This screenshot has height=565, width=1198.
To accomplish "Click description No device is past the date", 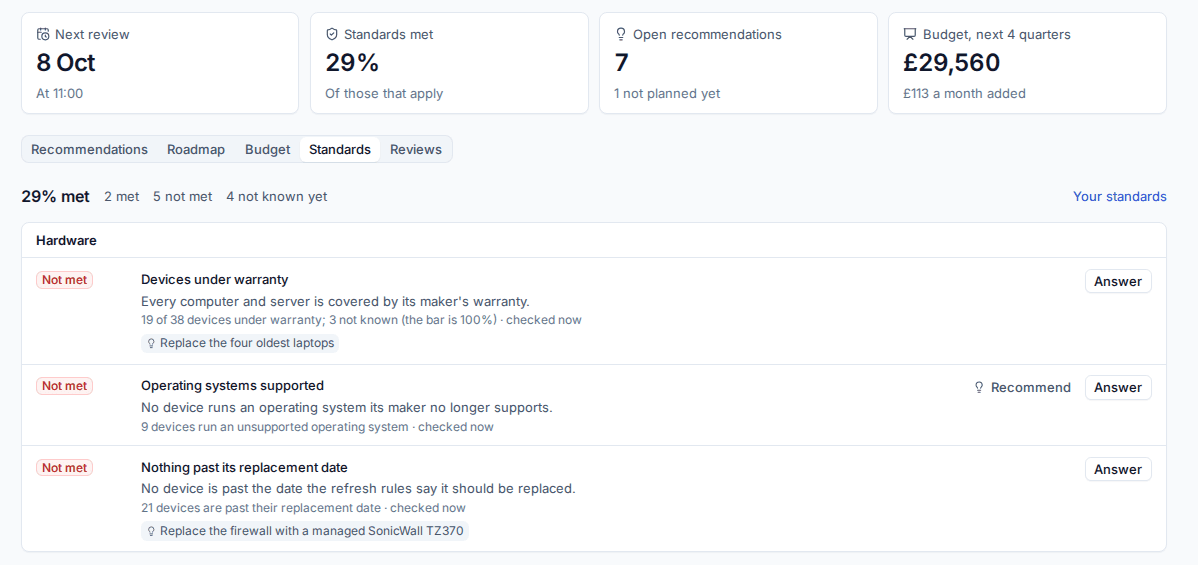I will click(x=358, y=488).
